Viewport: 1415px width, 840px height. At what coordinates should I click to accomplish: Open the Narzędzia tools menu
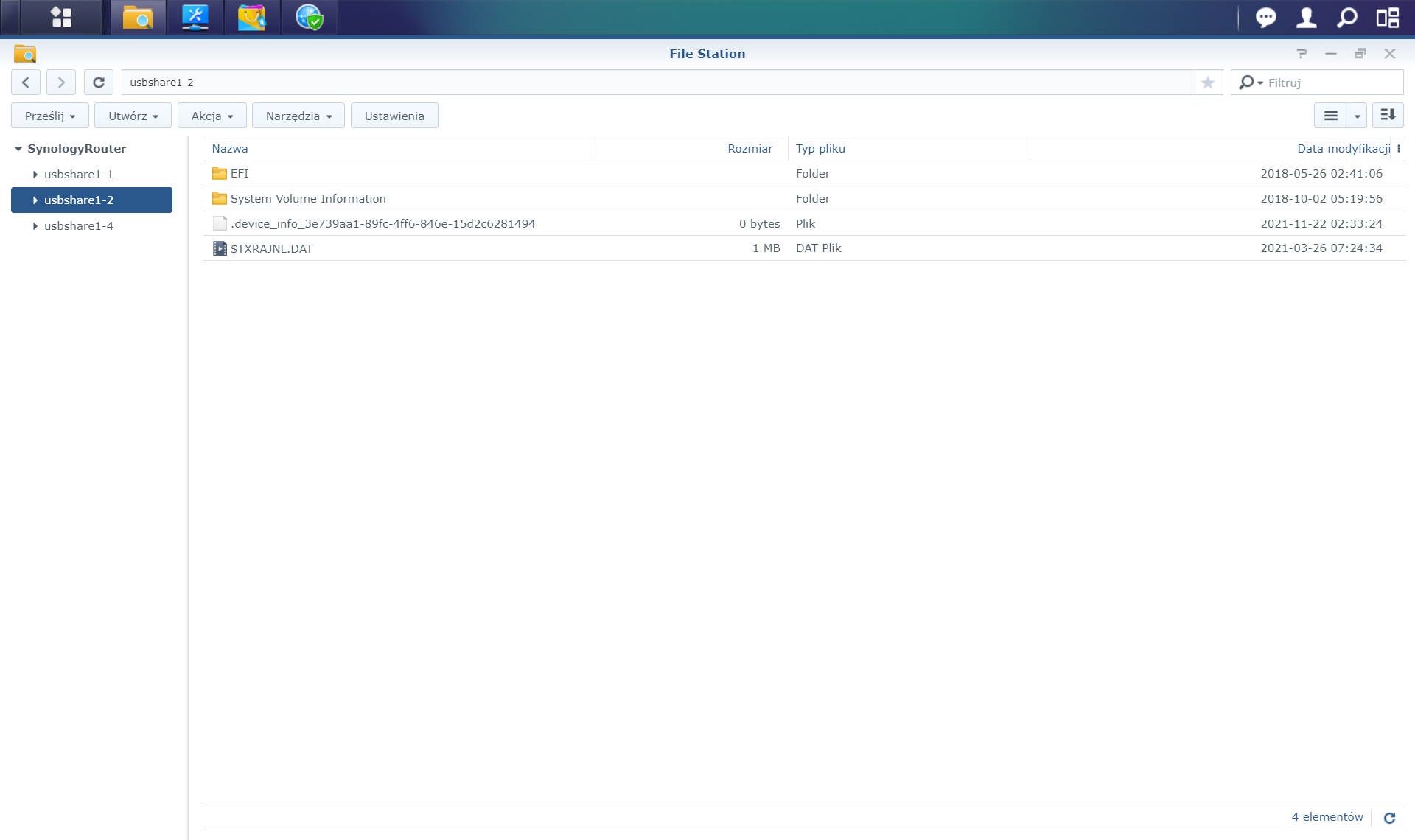298,116
